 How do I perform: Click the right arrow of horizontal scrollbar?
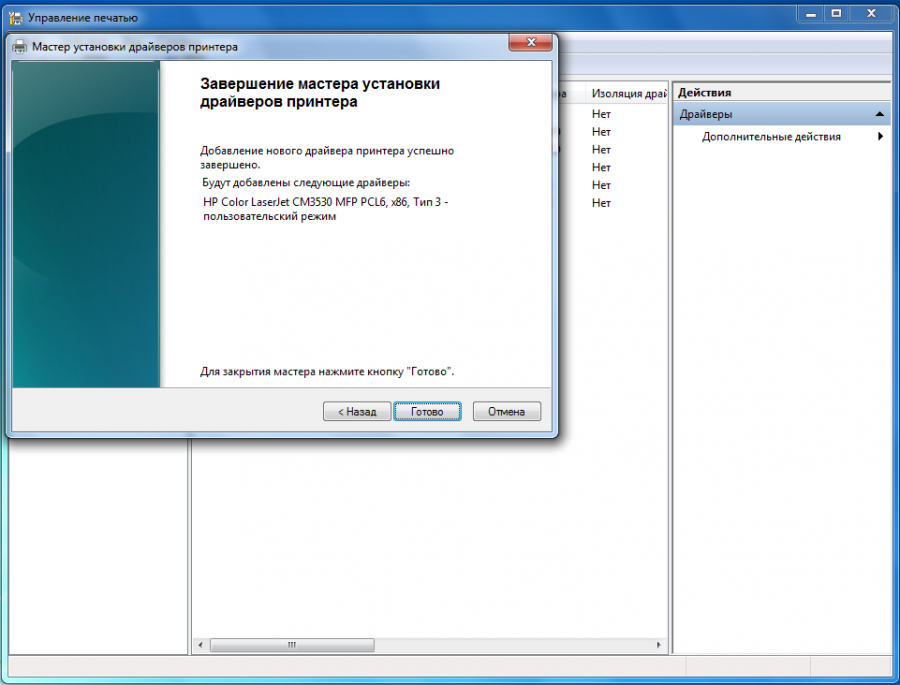[x=658, y=645]
